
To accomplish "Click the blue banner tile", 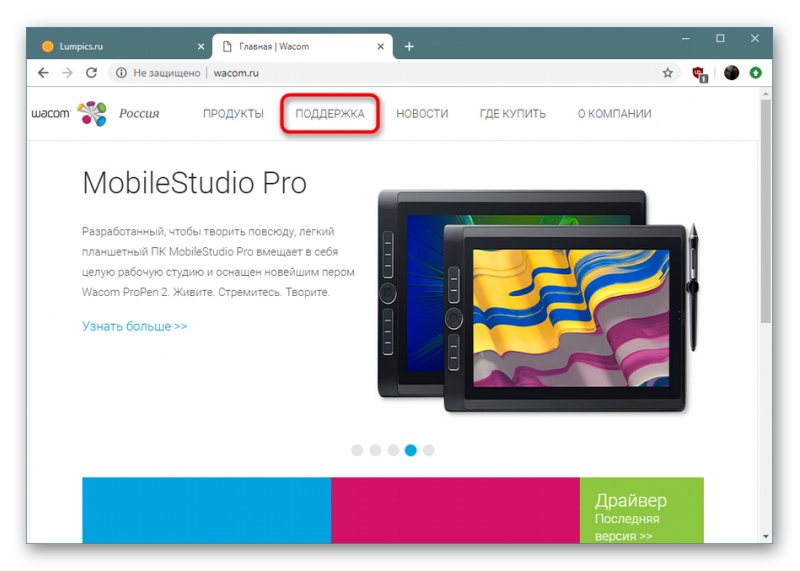I will pos(207,510).
